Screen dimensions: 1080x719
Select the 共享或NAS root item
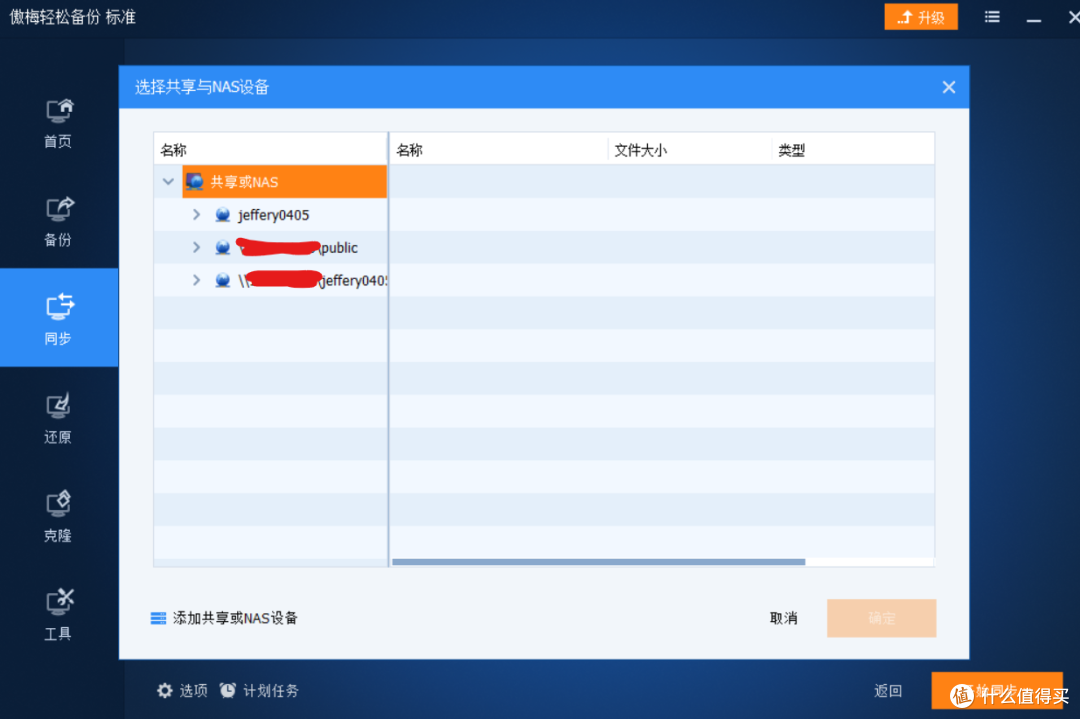tap(284, 182)
